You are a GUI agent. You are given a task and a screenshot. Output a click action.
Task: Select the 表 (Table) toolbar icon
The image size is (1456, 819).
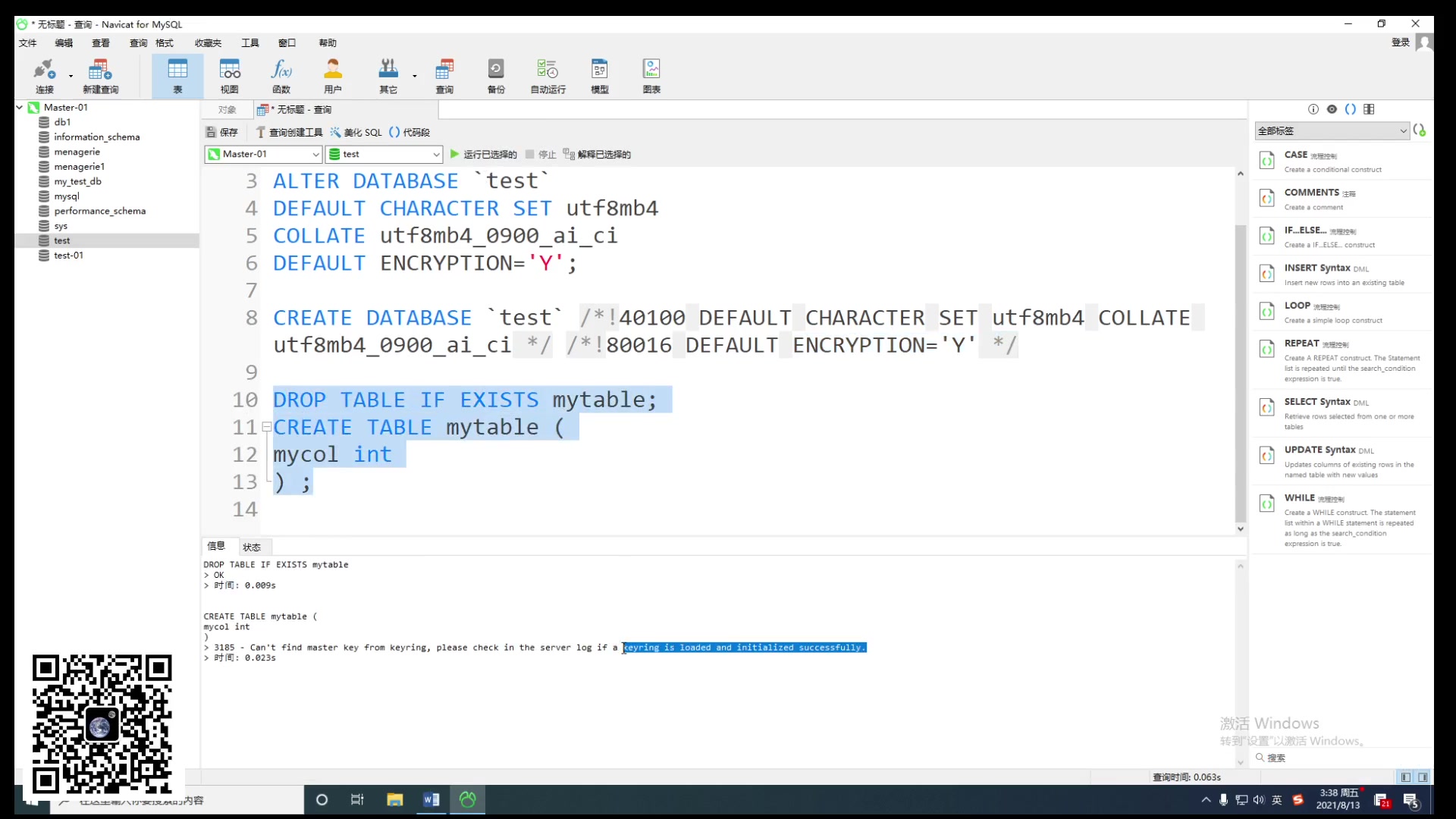coord(177,77)
